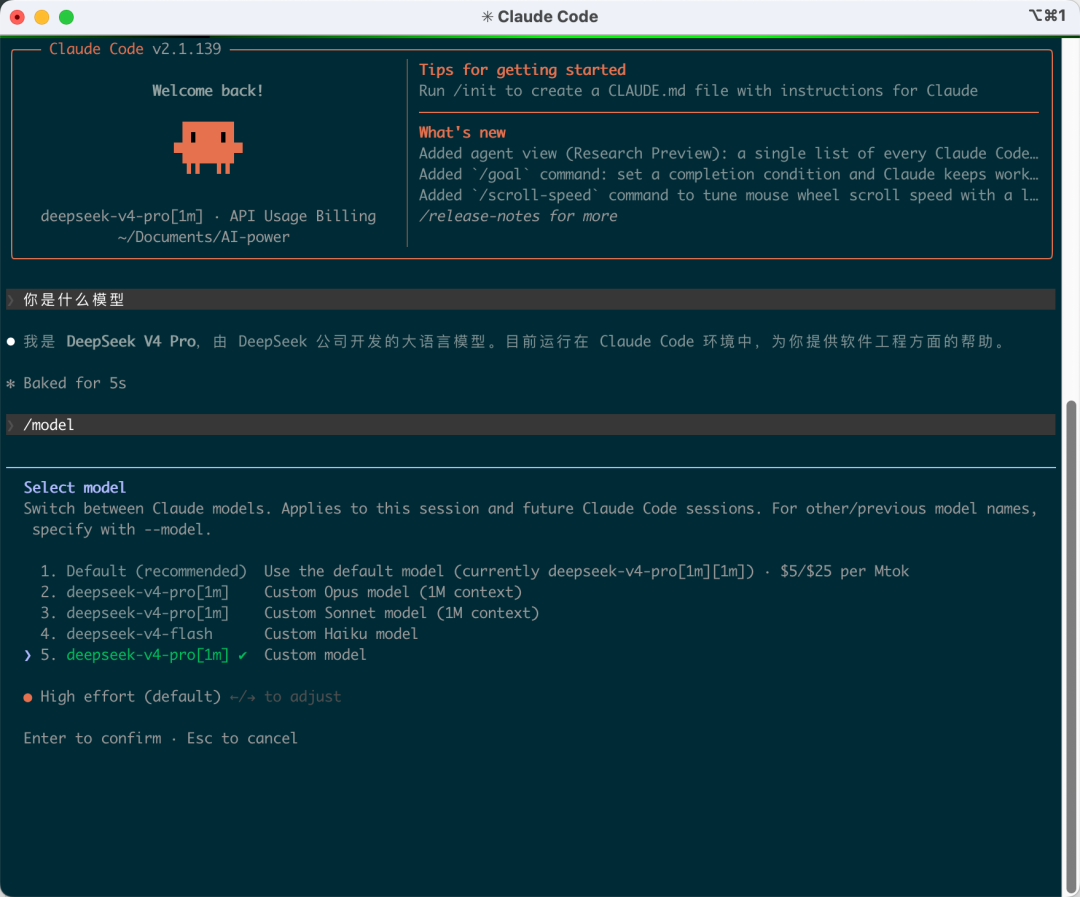Click the 我是 DeepSeek V4 Pro response text

(x=513, y=342)
